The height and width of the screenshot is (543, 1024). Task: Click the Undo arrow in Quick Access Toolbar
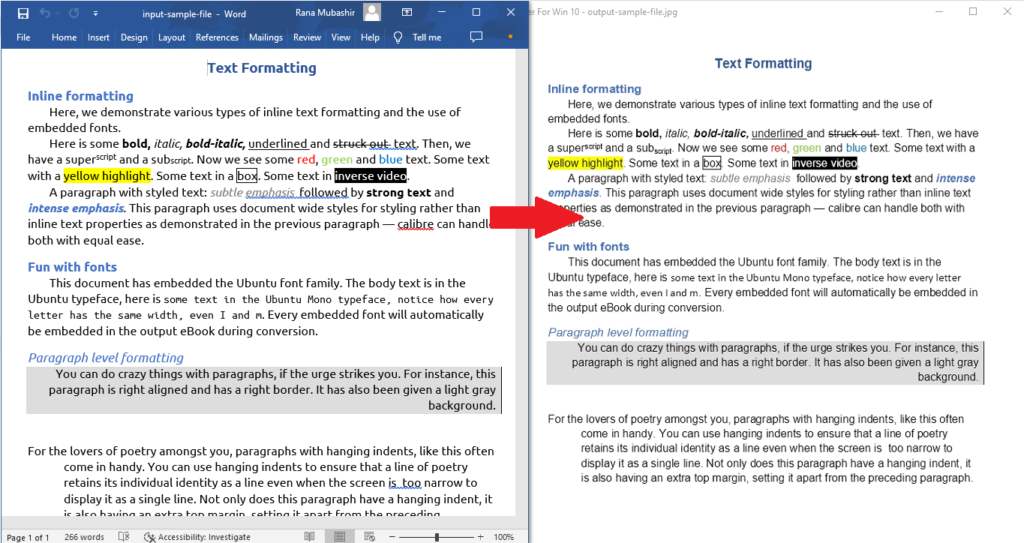coord(45,13)
